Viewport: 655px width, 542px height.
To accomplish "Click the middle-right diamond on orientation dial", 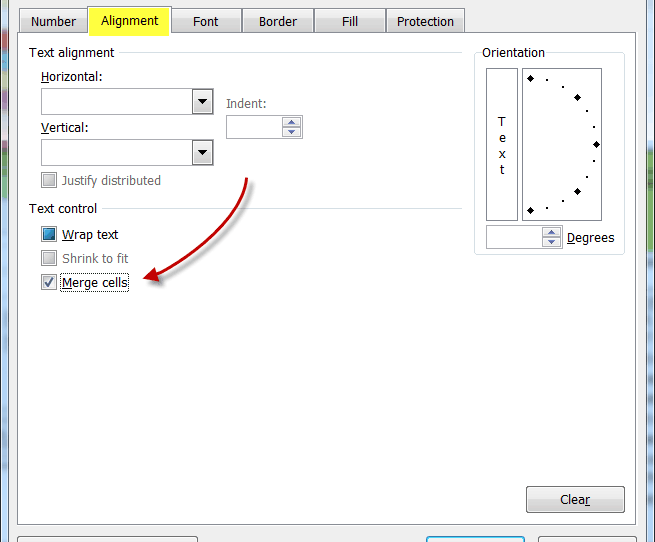I will [597, 145].
